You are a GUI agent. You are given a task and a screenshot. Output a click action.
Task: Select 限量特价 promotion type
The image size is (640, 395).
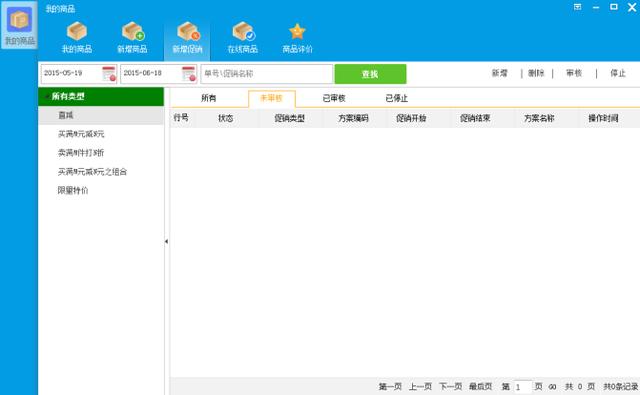tap(73, 190)
